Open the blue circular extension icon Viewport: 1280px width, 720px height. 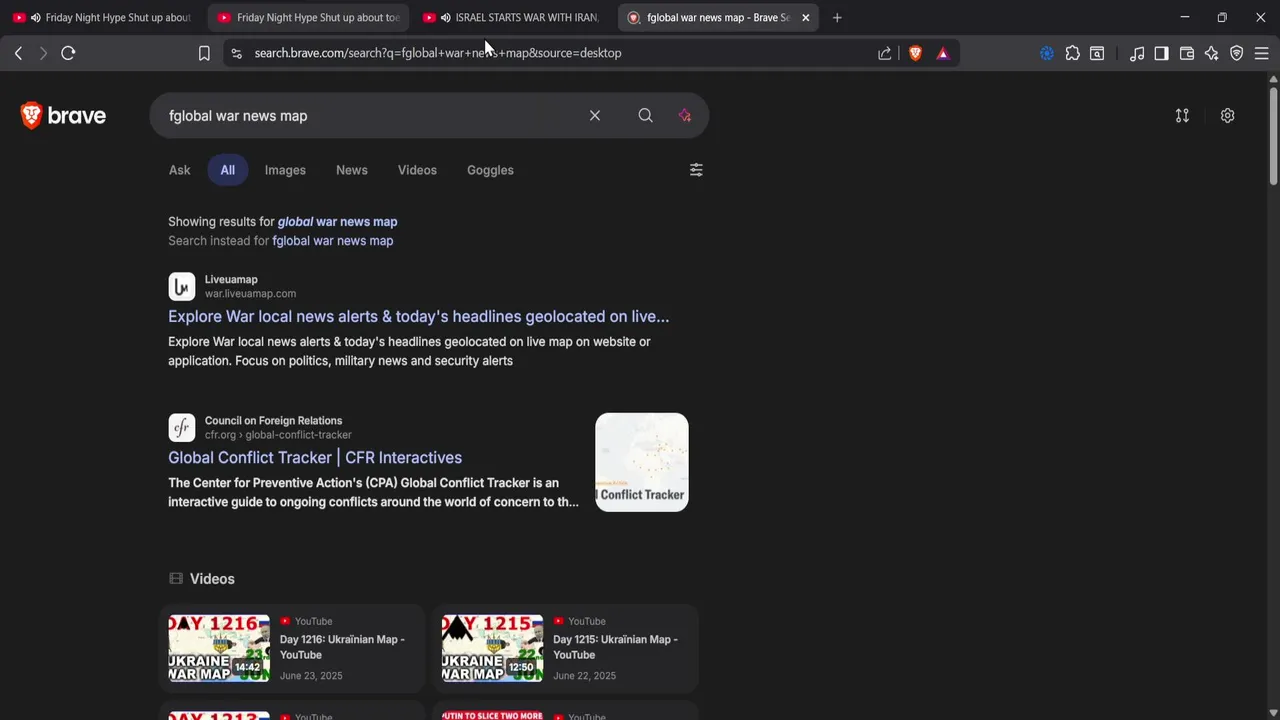(1047, 53)
